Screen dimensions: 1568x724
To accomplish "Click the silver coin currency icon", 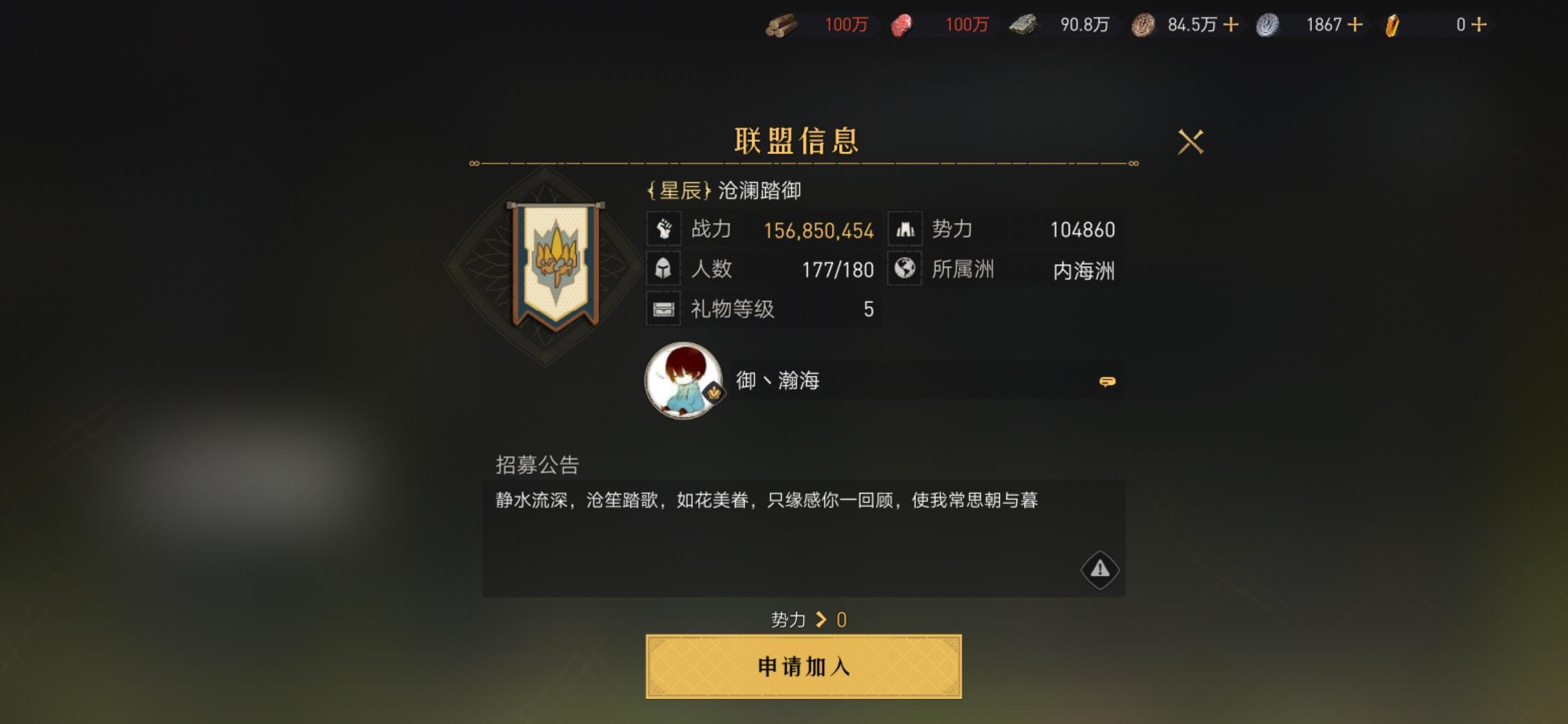I will point(1267,25).
